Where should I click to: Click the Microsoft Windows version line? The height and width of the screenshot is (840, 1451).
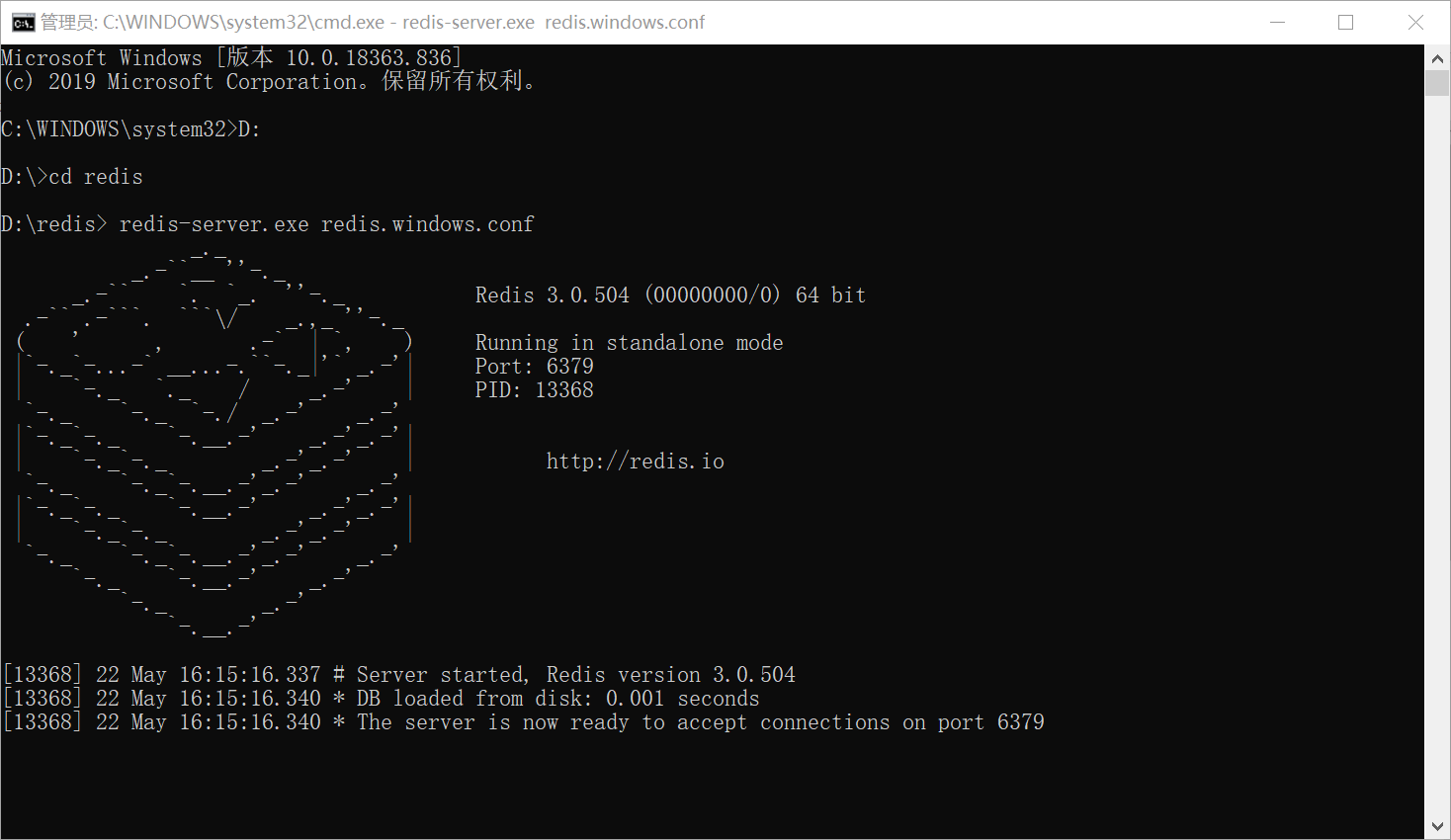coord(230,58)
